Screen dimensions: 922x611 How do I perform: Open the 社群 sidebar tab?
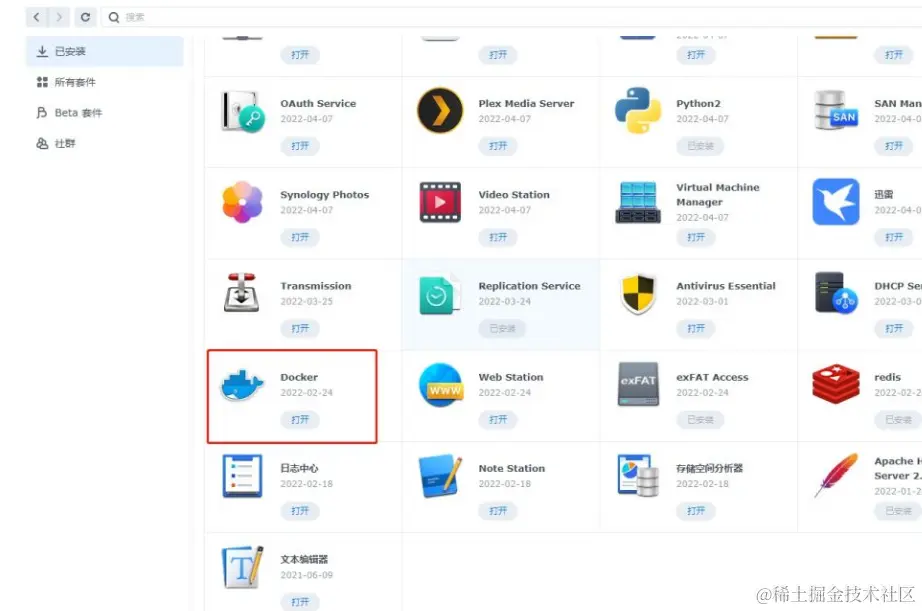pos(105,143)
